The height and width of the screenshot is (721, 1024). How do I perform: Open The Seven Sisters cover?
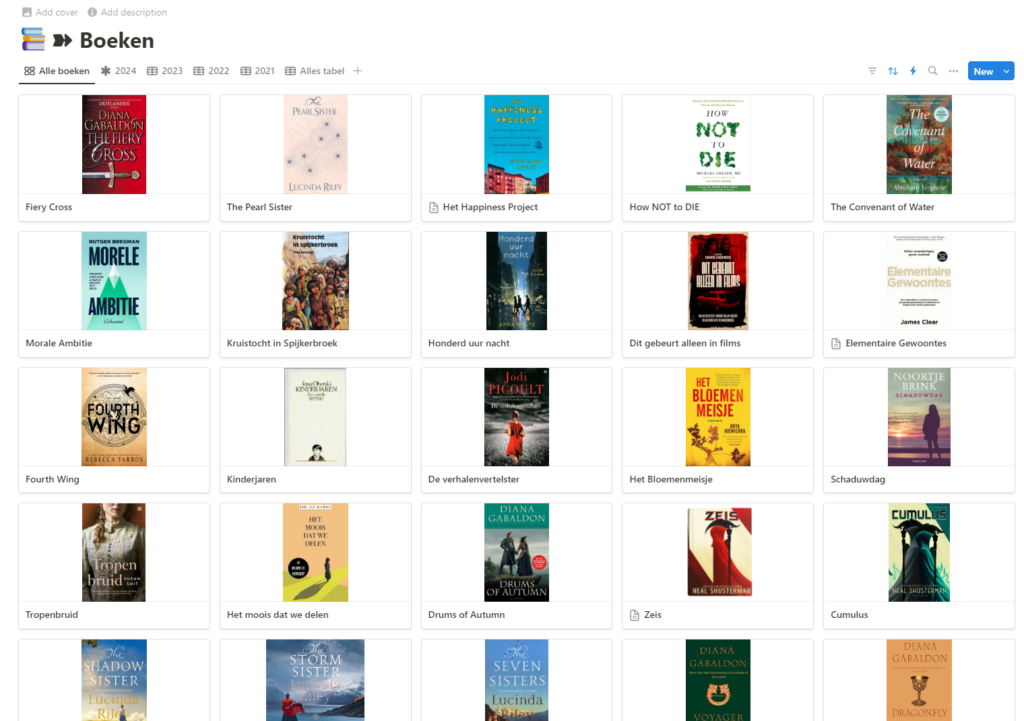tap(517, 680)
